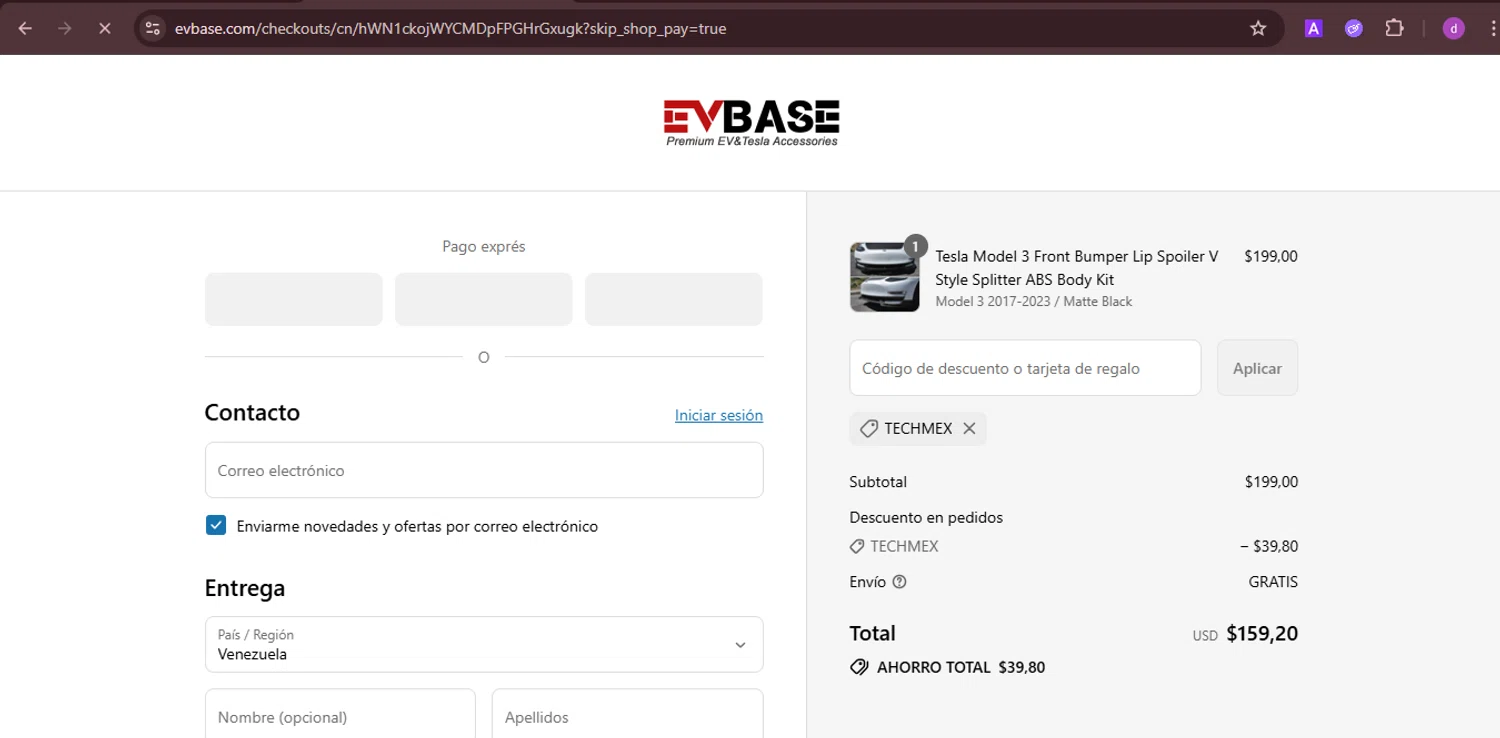Screen dimensions: 1500x738
Task: Click the tag icon beside AHORRO TOTAL
Action: [858, 667]
